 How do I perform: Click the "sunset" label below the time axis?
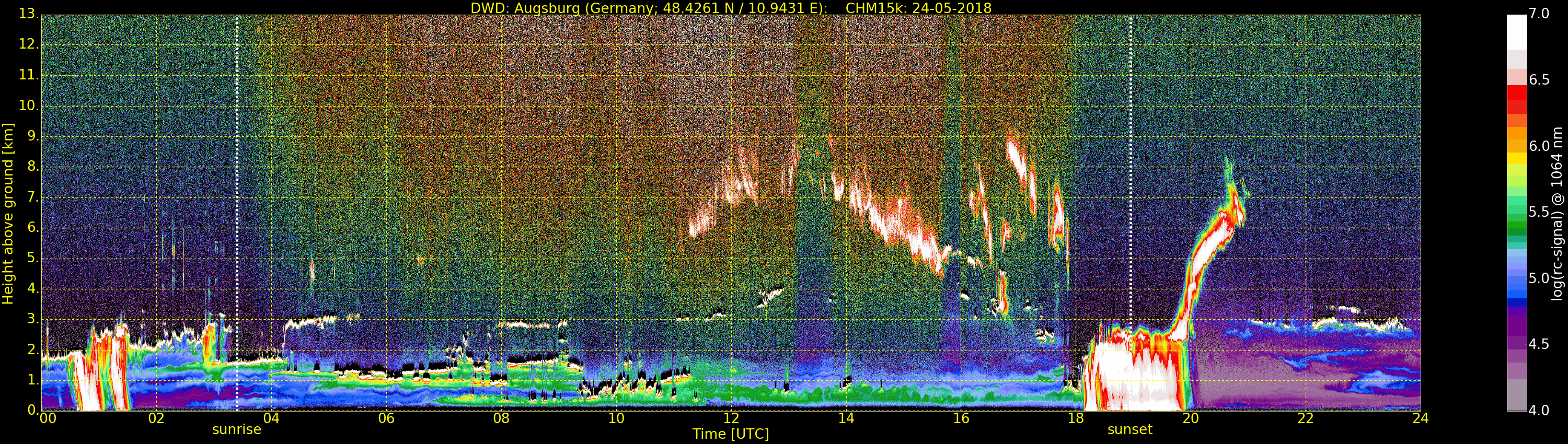click(x=1129, y=429)
